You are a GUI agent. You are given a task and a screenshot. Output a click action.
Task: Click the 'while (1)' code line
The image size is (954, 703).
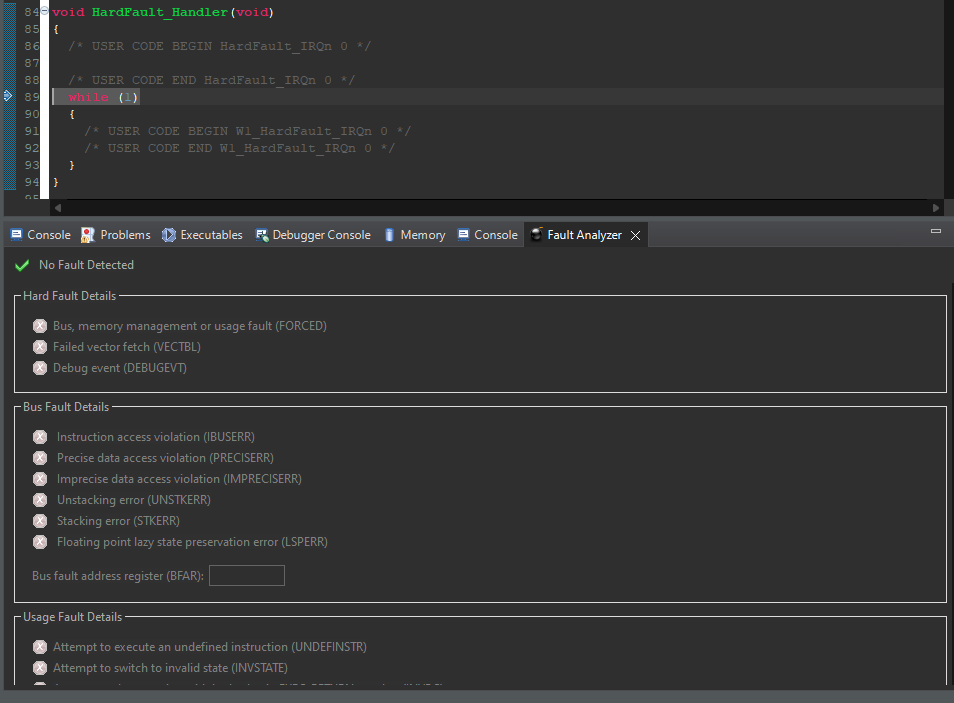tap(103, 97)
